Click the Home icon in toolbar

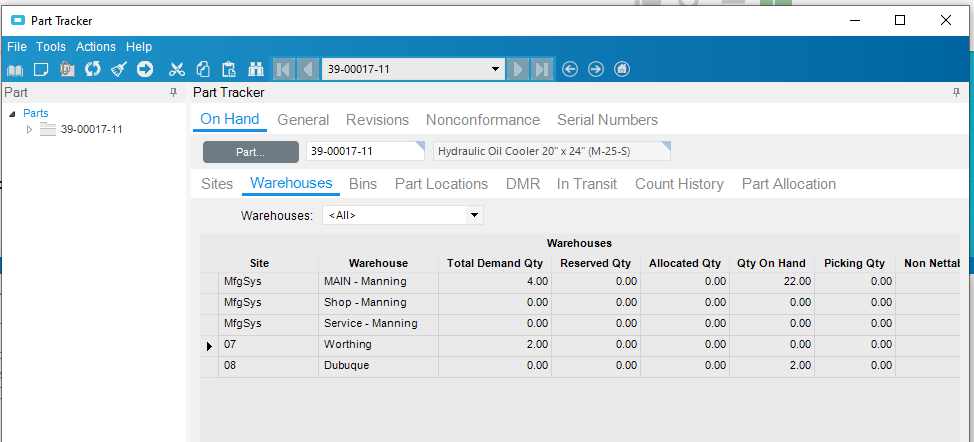[x=622, y=70]
